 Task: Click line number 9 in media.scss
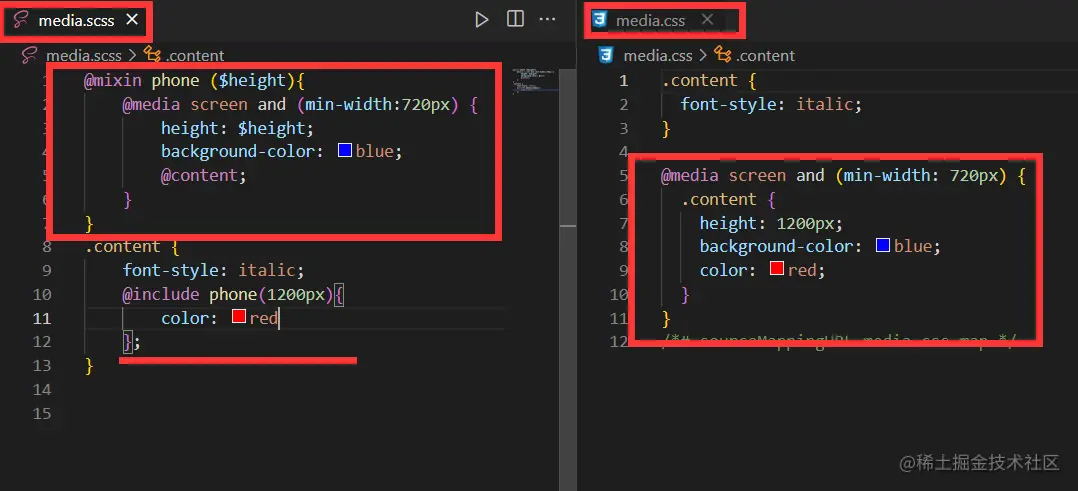46,270
